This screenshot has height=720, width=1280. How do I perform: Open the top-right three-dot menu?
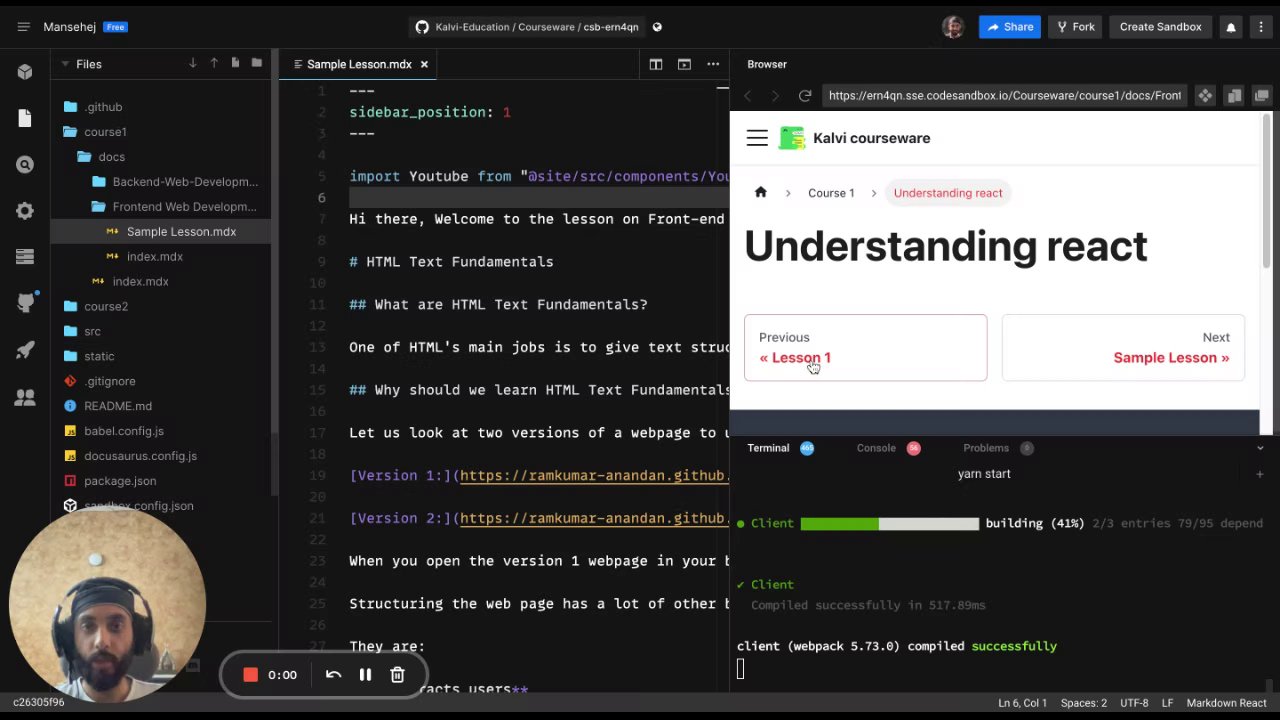[x=1259, y=27]
